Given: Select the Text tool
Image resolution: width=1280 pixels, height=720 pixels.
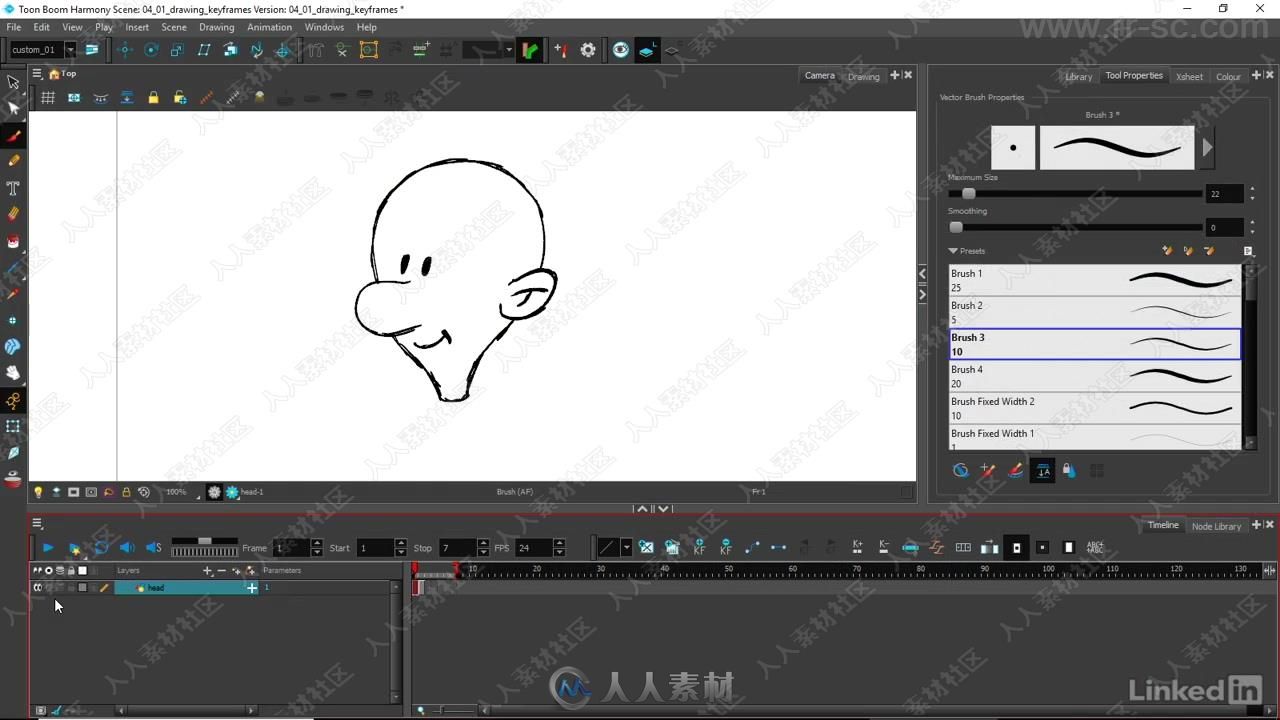Looking at the screenshot, I should 13,188.
